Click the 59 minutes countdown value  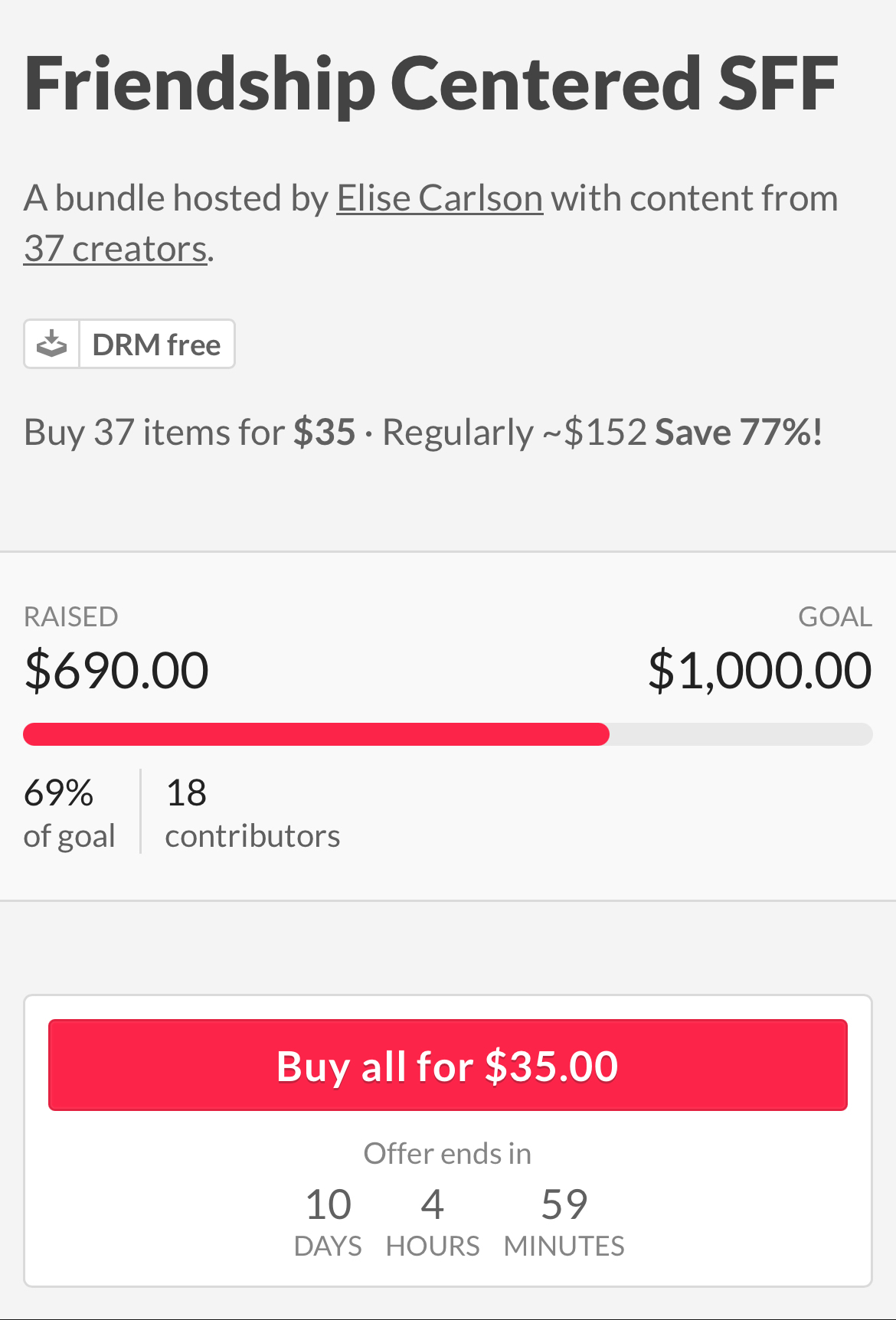(x=564, y=1204)
